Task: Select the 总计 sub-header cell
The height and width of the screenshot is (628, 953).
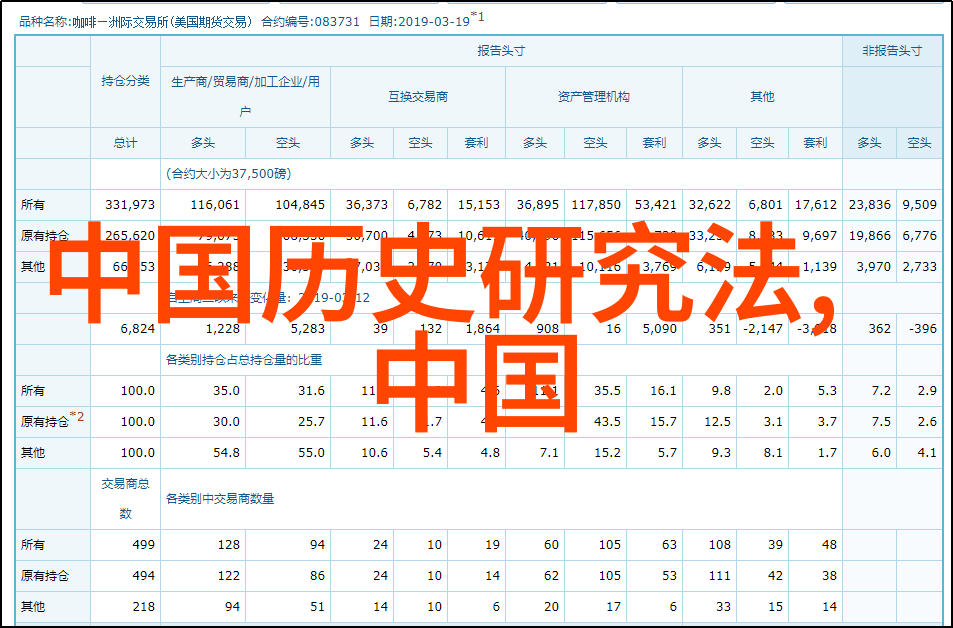Action: (125, 143)
